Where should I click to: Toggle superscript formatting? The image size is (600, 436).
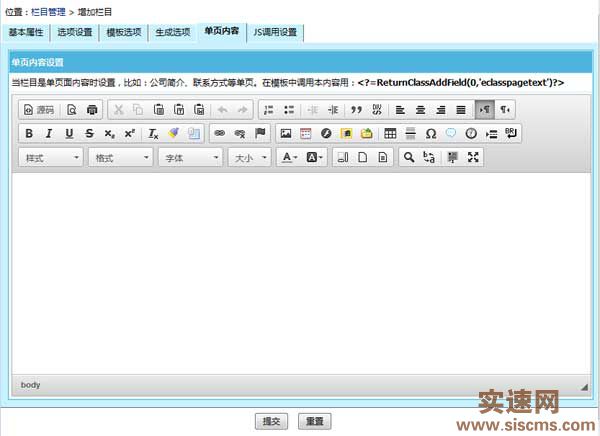coord(130,133)
